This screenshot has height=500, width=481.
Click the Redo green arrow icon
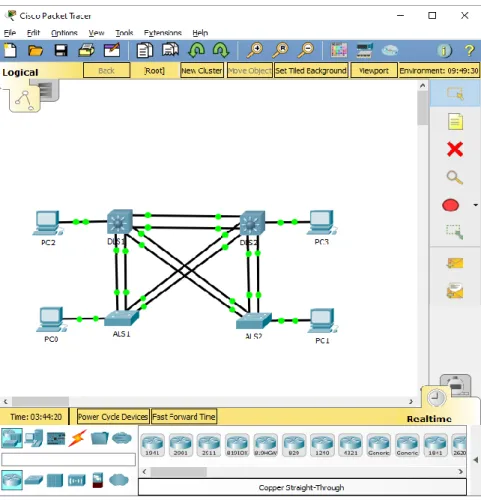[221, 50]
